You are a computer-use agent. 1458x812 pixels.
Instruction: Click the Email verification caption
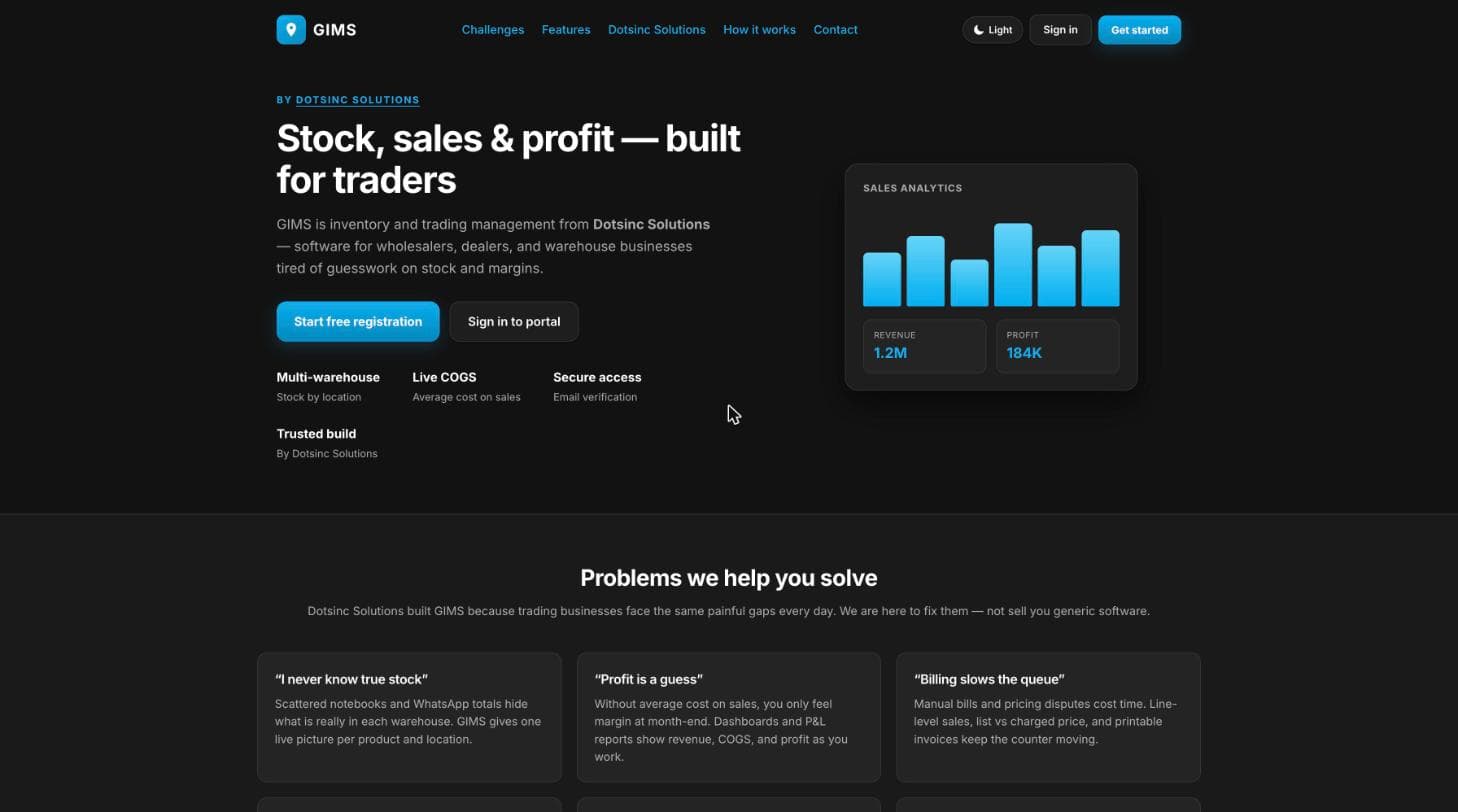click(595, 397)
